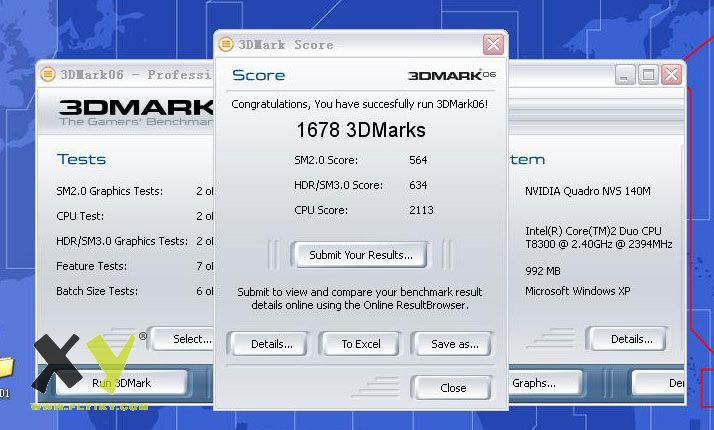Click the Microsoft Windows XP text
This screenshot has height=430, width=714.
577,291
